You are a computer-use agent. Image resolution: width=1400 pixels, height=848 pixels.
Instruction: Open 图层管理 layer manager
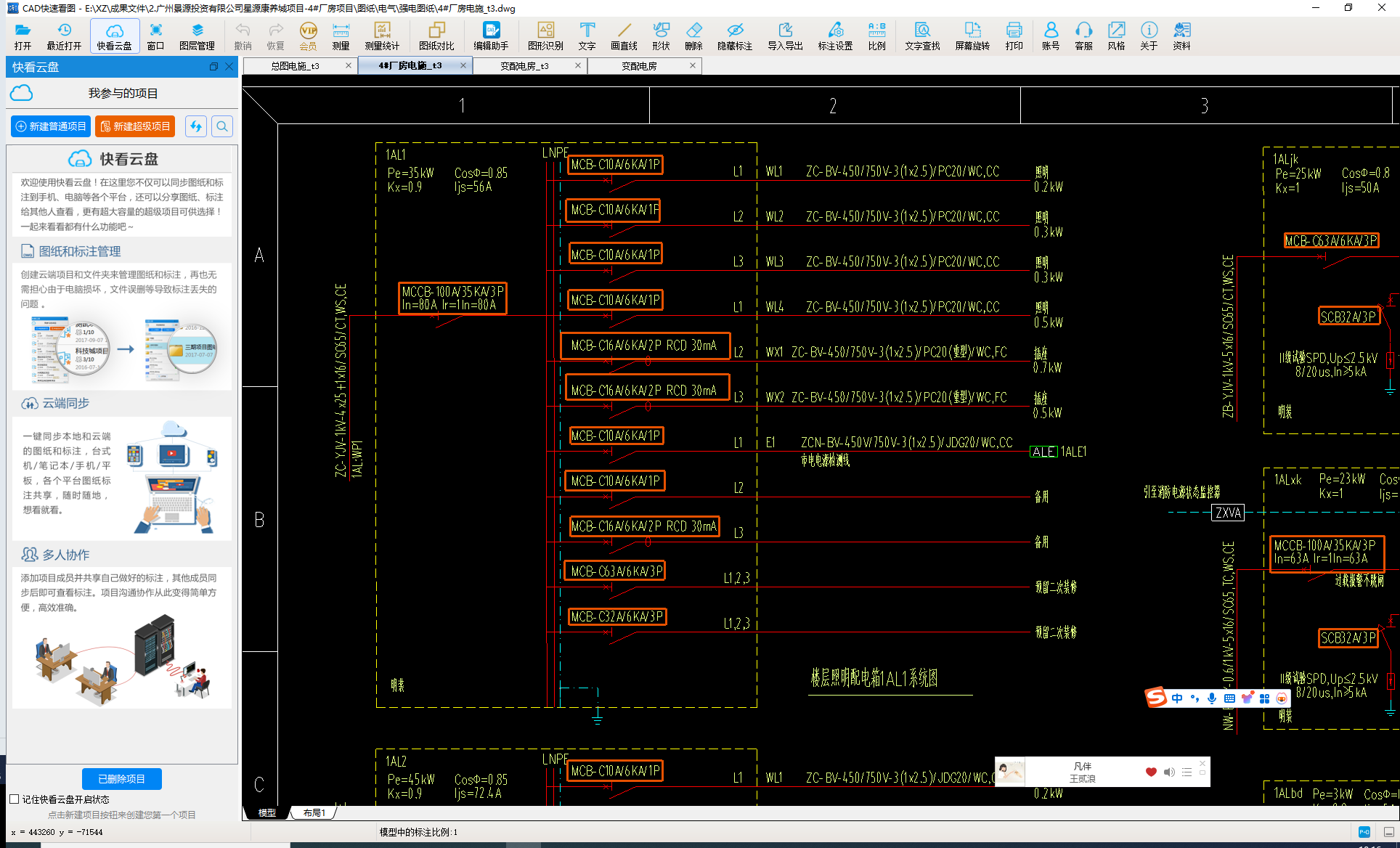coord(197,36)
